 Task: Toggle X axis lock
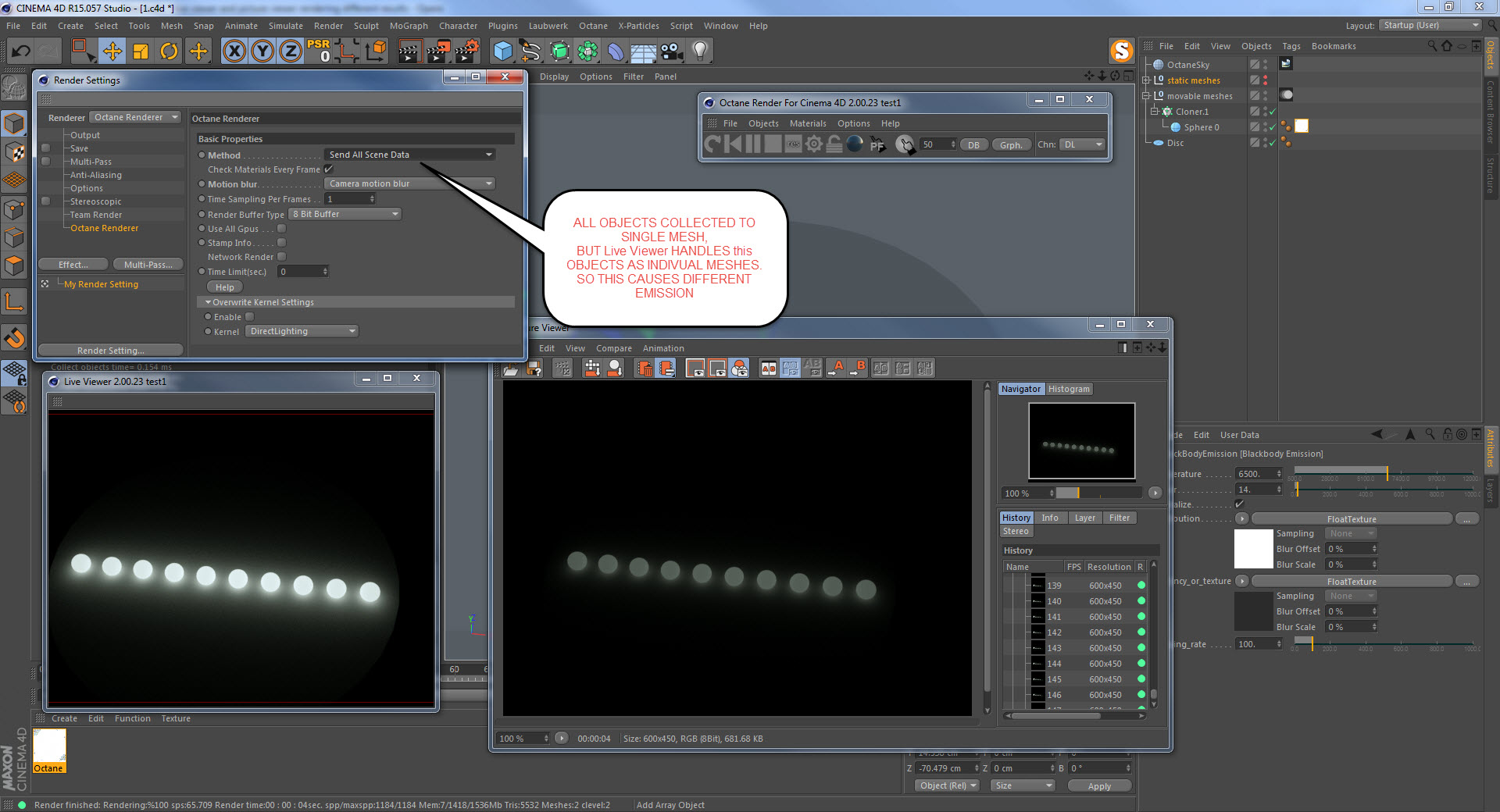click(x=234, y=52)
